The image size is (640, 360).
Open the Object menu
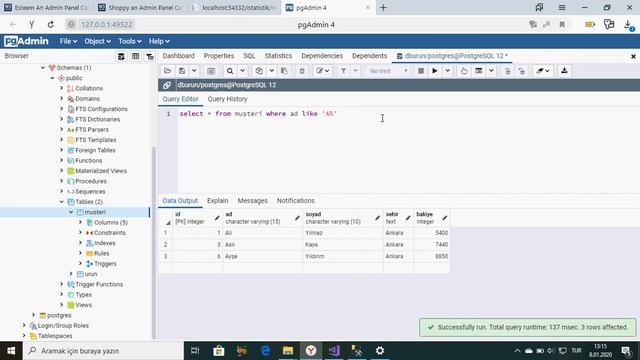coord(97,41)
